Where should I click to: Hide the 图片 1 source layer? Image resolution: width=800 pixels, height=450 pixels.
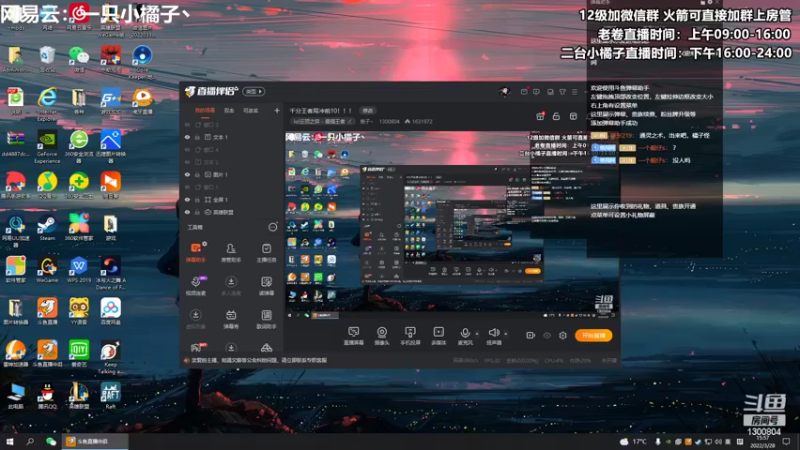click(x=187, y=174)
